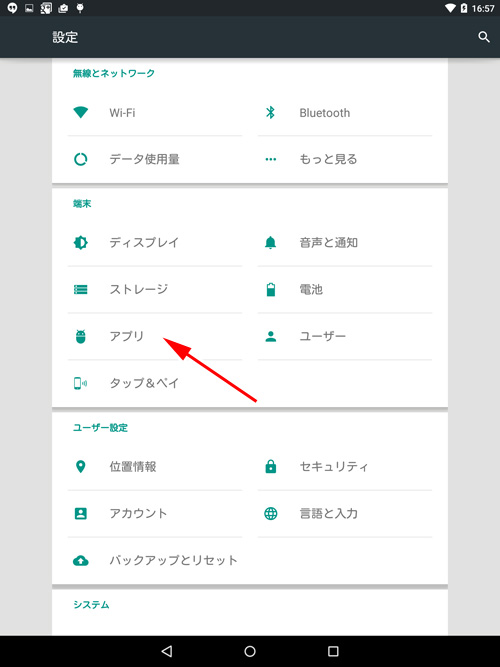This screenshot has height=667, width=500.
Task: Tap the recent apps square button
Action: pos(333,651)
